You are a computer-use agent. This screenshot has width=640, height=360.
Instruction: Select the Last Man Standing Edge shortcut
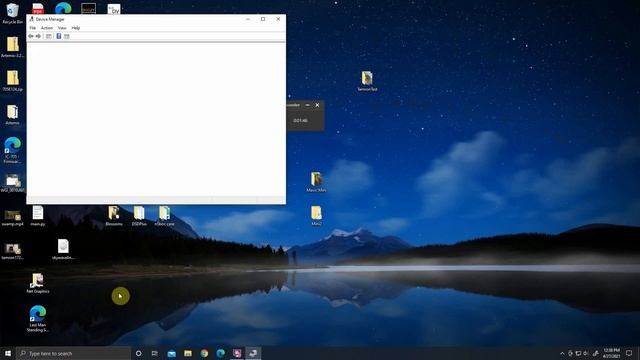tap(38, 318)
